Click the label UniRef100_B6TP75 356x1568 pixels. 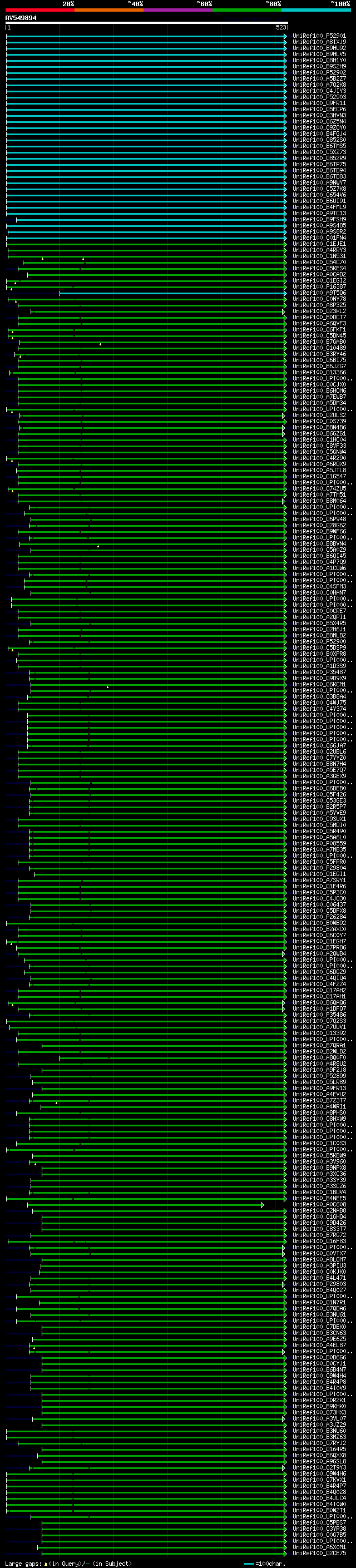pos(319,164)
